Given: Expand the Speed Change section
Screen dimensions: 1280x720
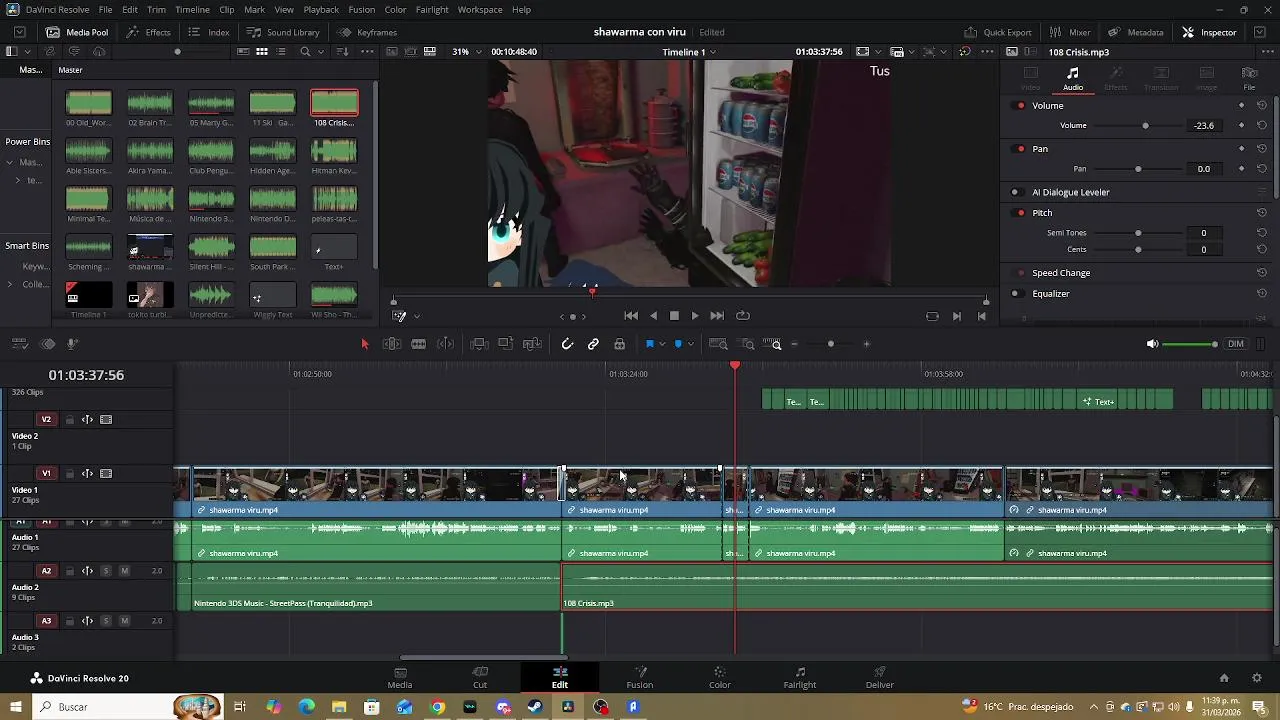Looking at the screenshot, I should (x=1061, y=273).
